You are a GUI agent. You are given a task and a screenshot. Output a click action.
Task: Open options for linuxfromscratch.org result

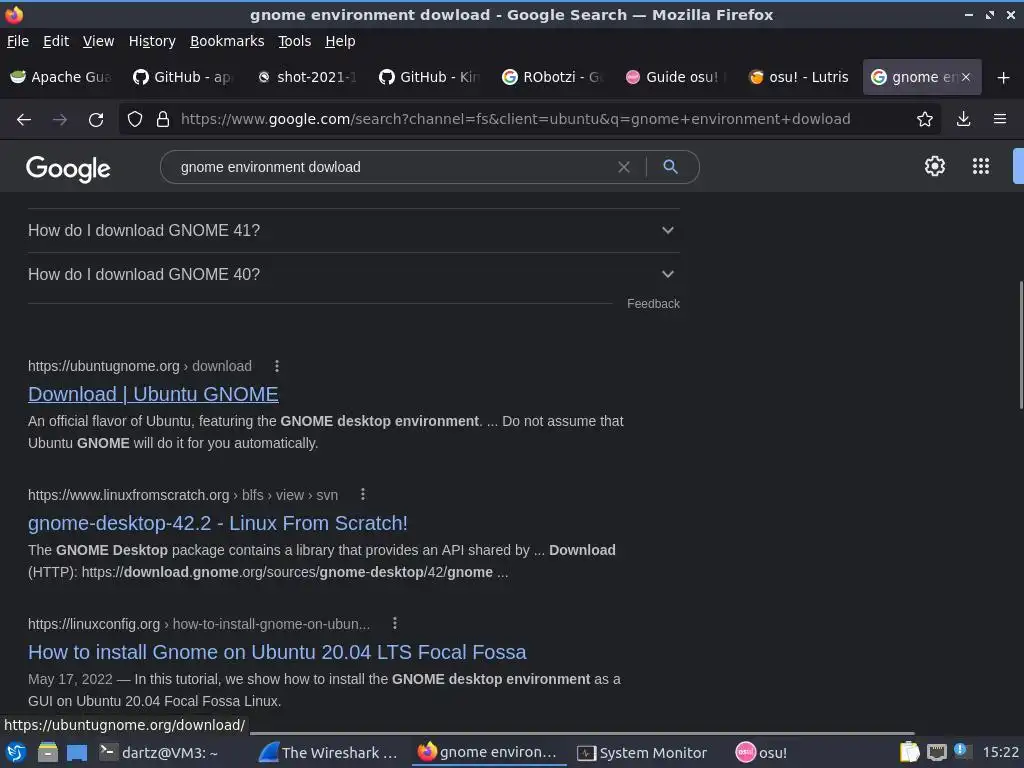click(x=363, y=494)
